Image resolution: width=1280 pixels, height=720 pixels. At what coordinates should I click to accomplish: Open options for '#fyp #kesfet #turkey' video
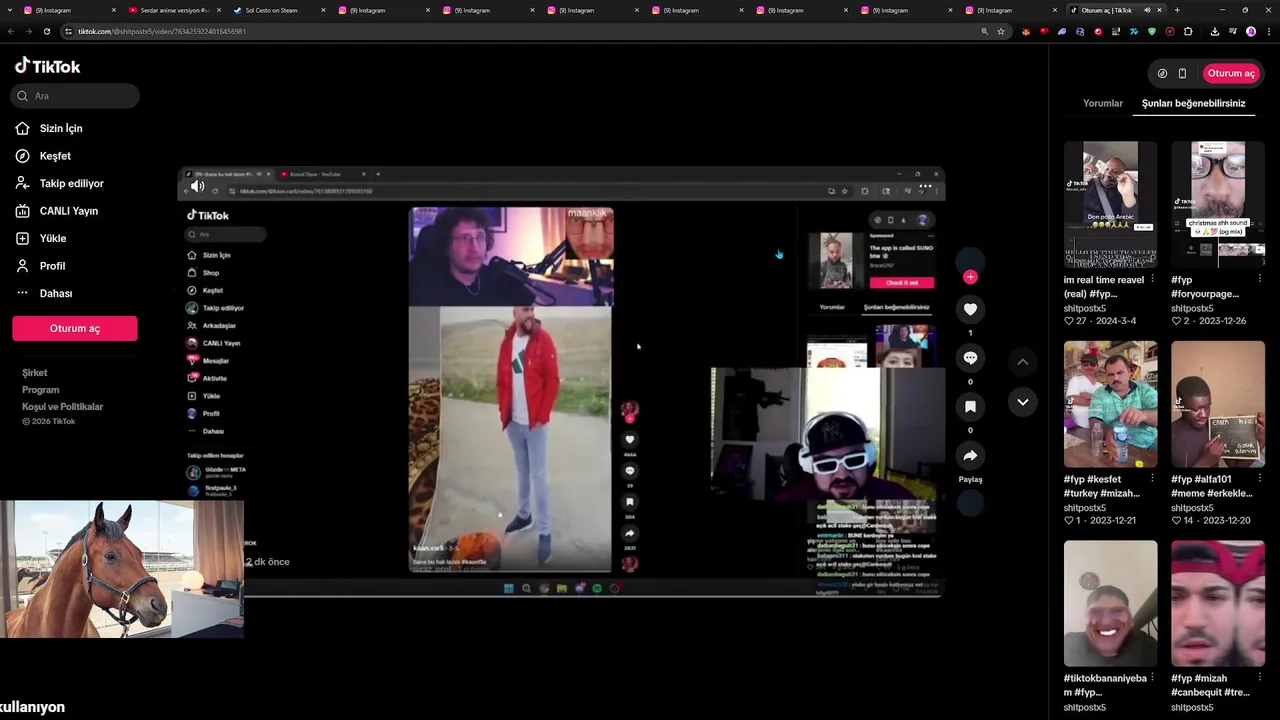[1152, 479]
